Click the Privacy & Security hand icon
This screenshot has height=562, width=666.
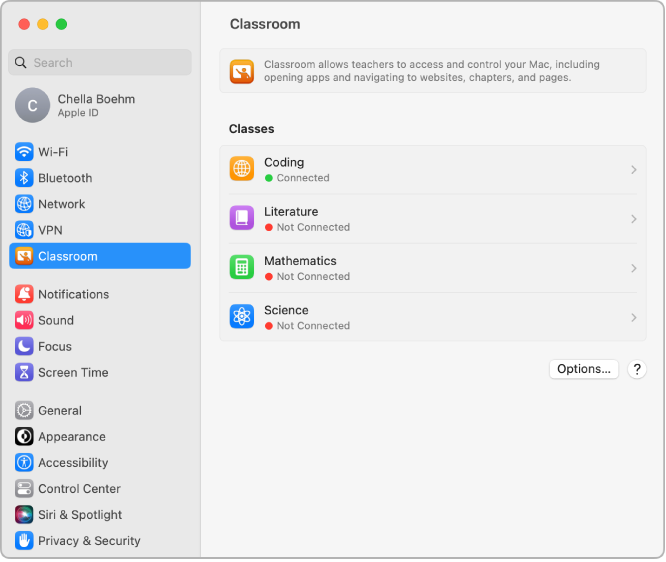tap(24, 541)
